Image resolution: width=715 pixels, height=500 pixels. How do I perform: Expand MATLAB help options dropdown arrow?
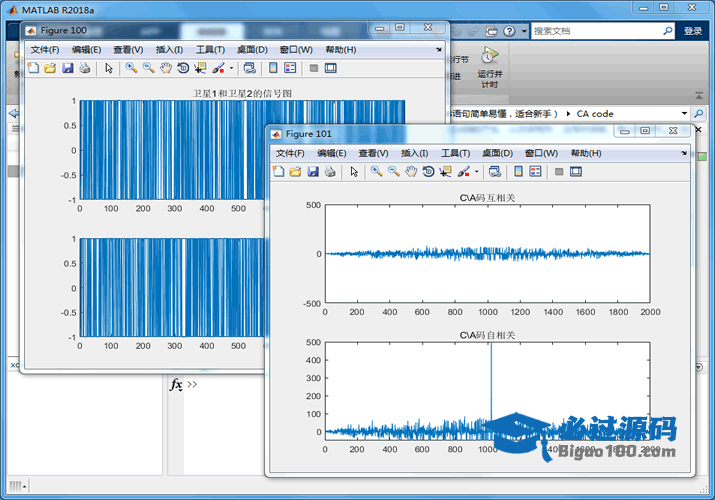click(523, 31)
